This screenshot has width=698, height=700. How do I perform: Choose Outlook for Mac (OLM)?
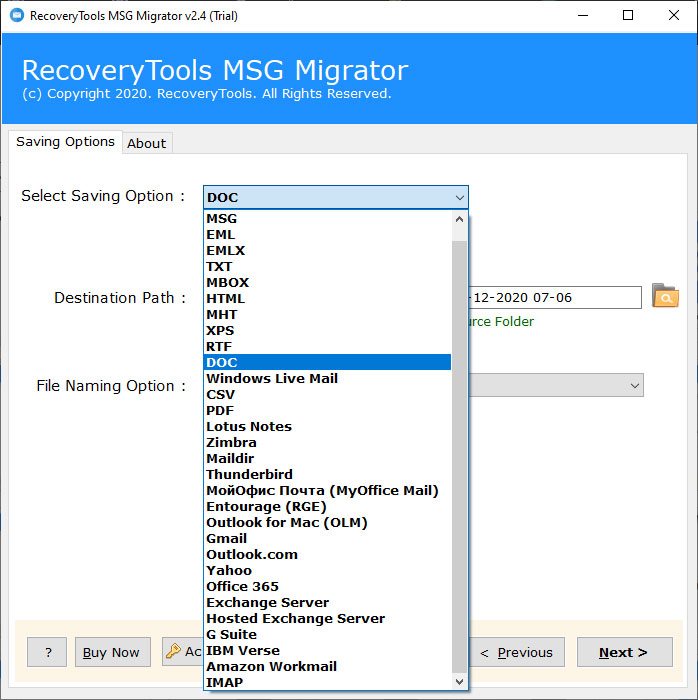(x=327, y=522)
